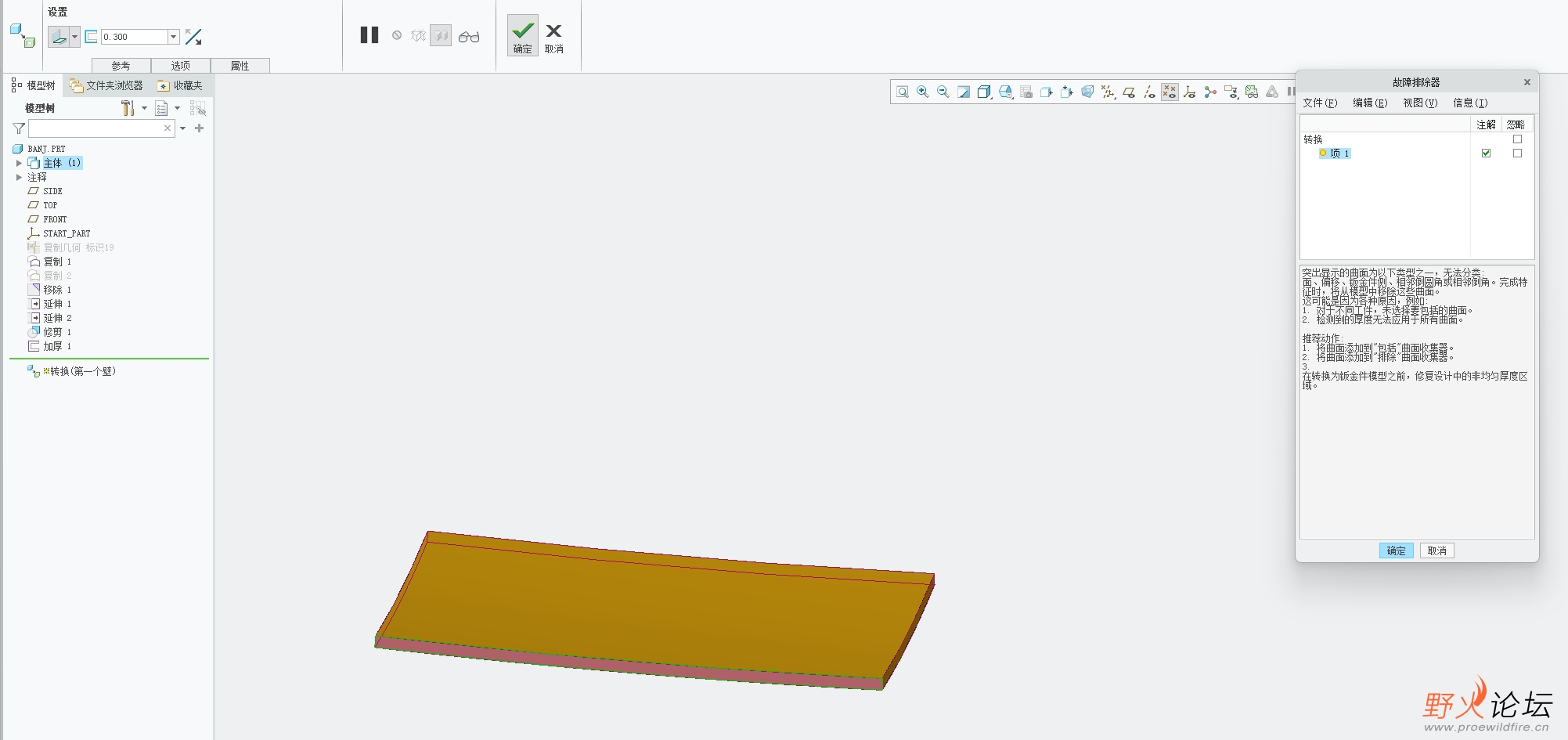Viewport: 1568px width, 740px height.
Task: Open the 参考 tab
Action: (x=121, y=66)
